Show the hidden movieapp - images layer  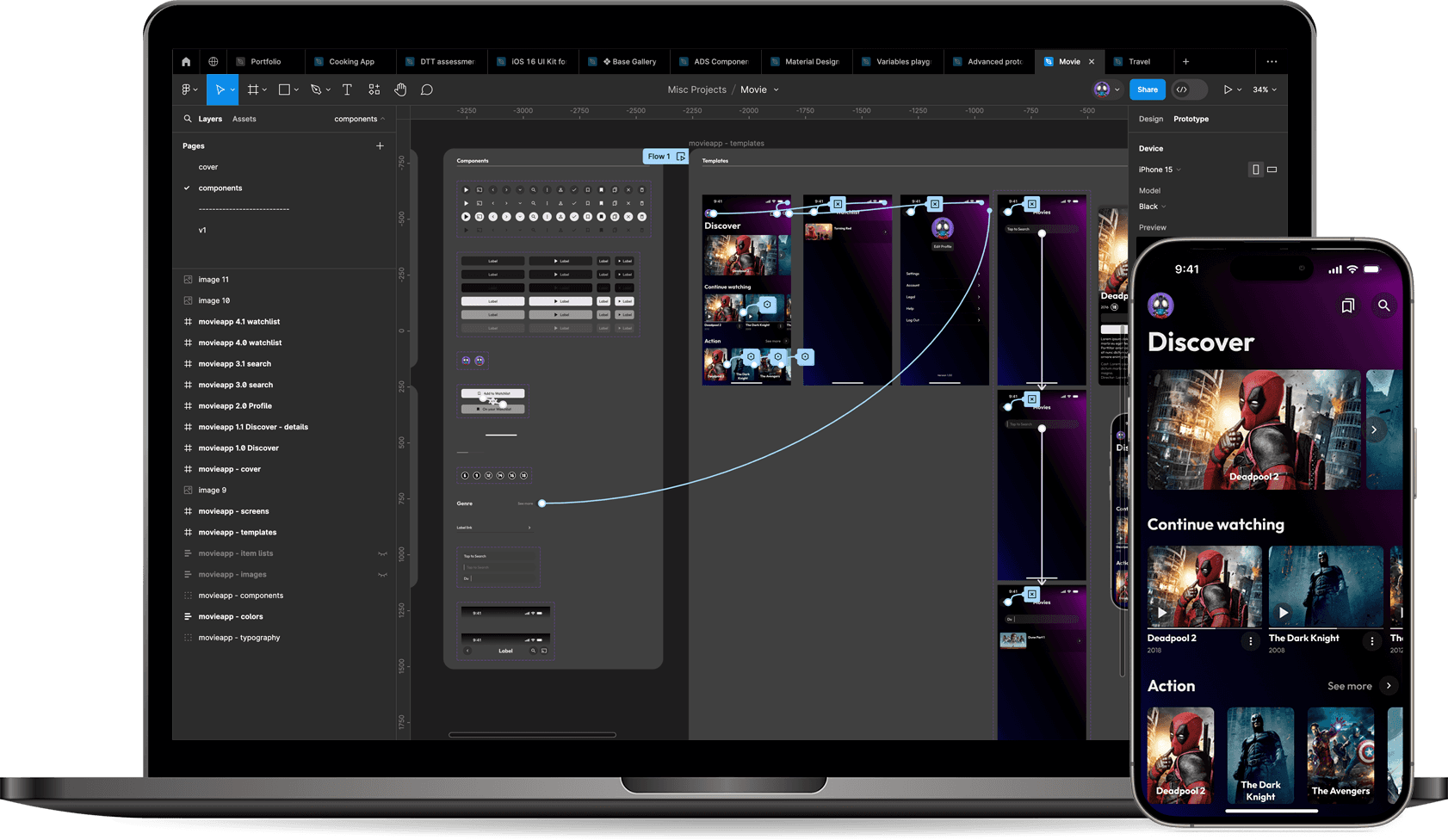382,575
